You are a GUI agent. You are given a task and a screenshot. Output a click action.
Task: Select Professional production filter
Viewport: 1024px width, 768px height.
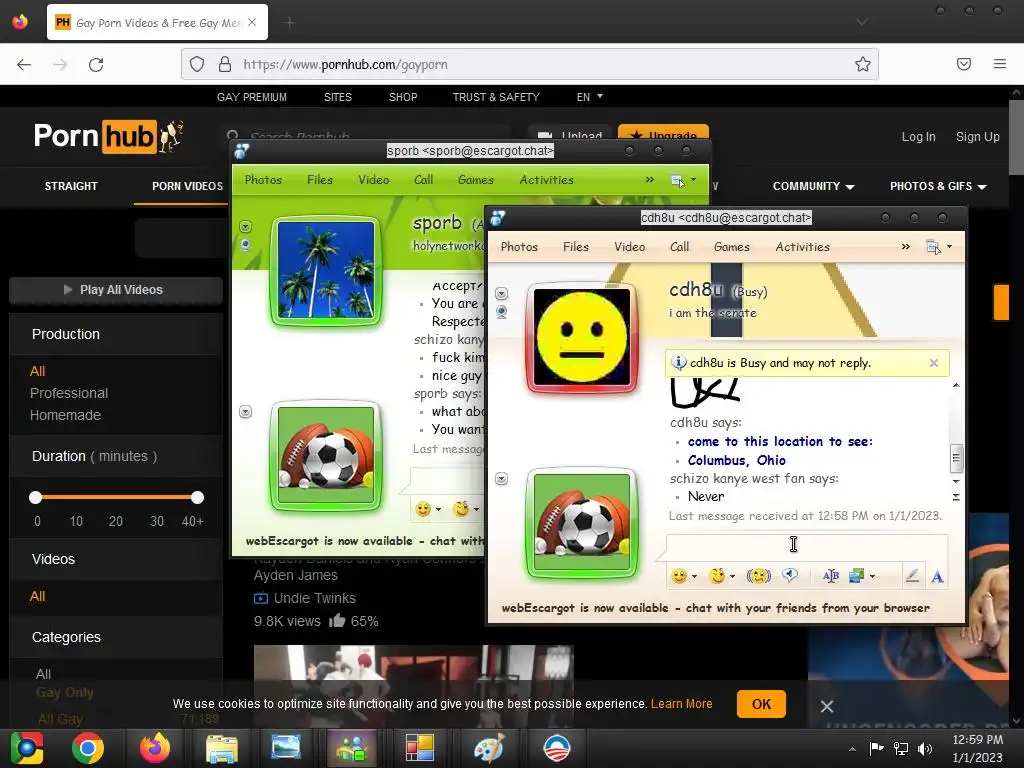coord(69,393)
